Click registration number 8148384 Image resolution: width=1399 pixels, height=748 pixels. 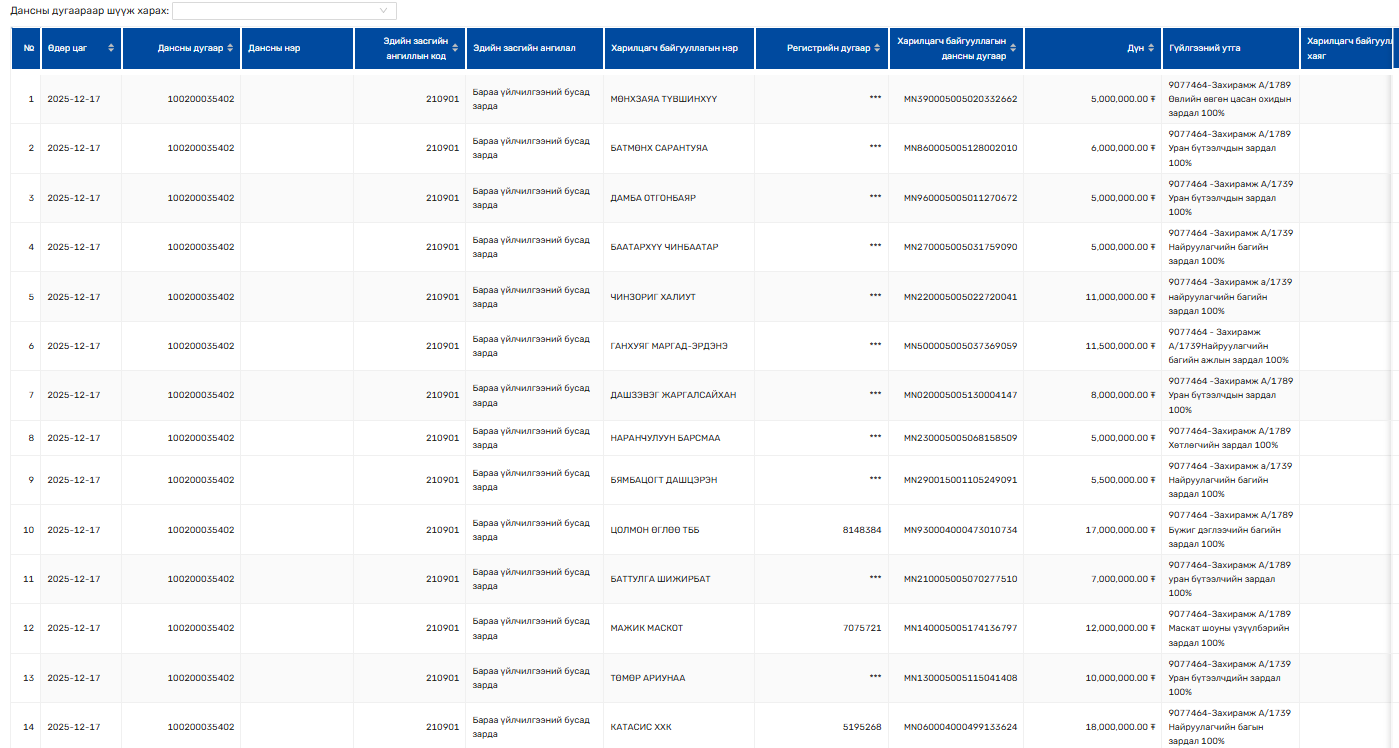862,530
